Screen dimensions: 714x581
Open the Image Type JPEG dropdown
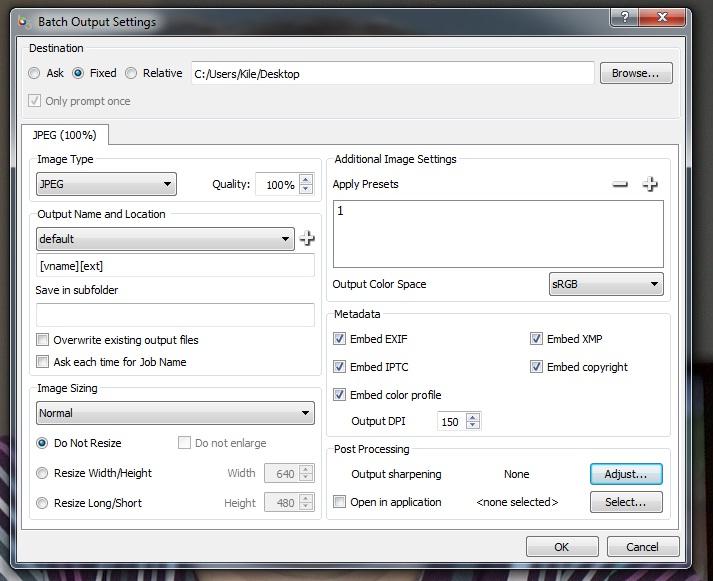[106, 184]
